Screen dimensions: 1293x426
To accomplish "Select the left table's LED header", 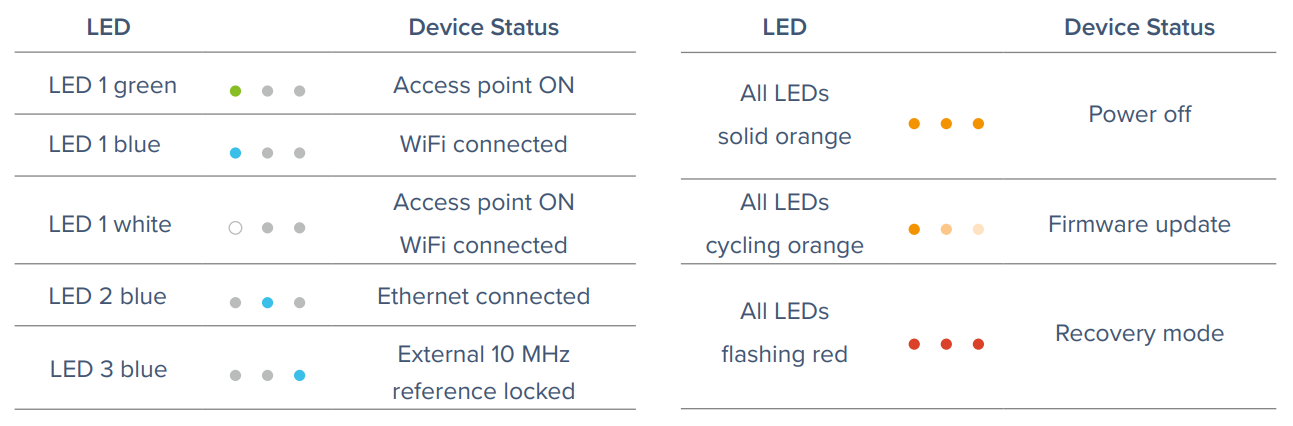I will [x=108, y=27].
